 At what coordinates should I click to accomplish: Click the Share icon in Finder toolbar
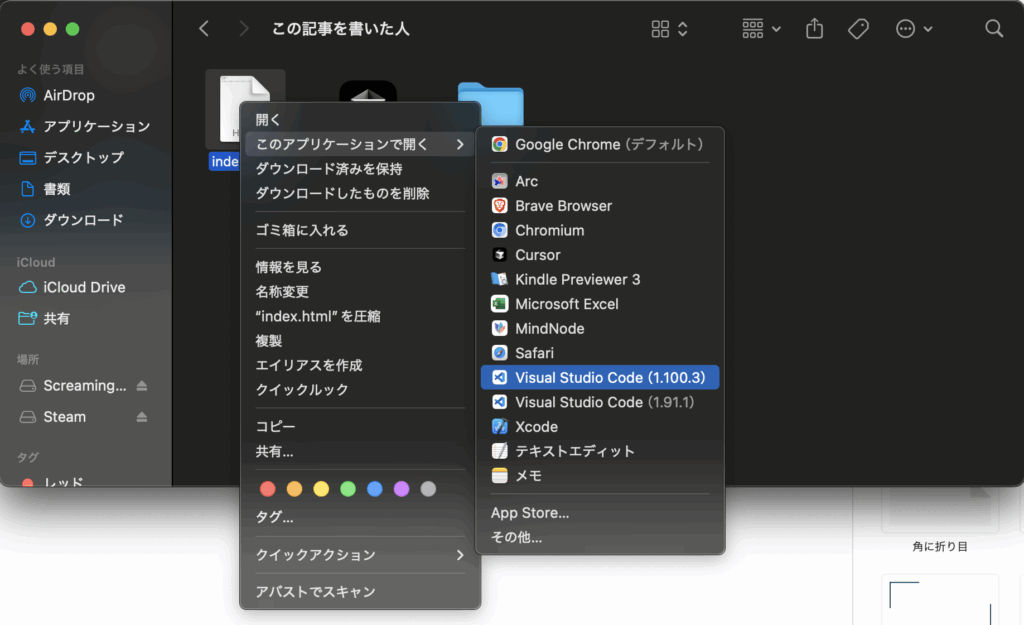pyautogui.click(x=814, y=28)
